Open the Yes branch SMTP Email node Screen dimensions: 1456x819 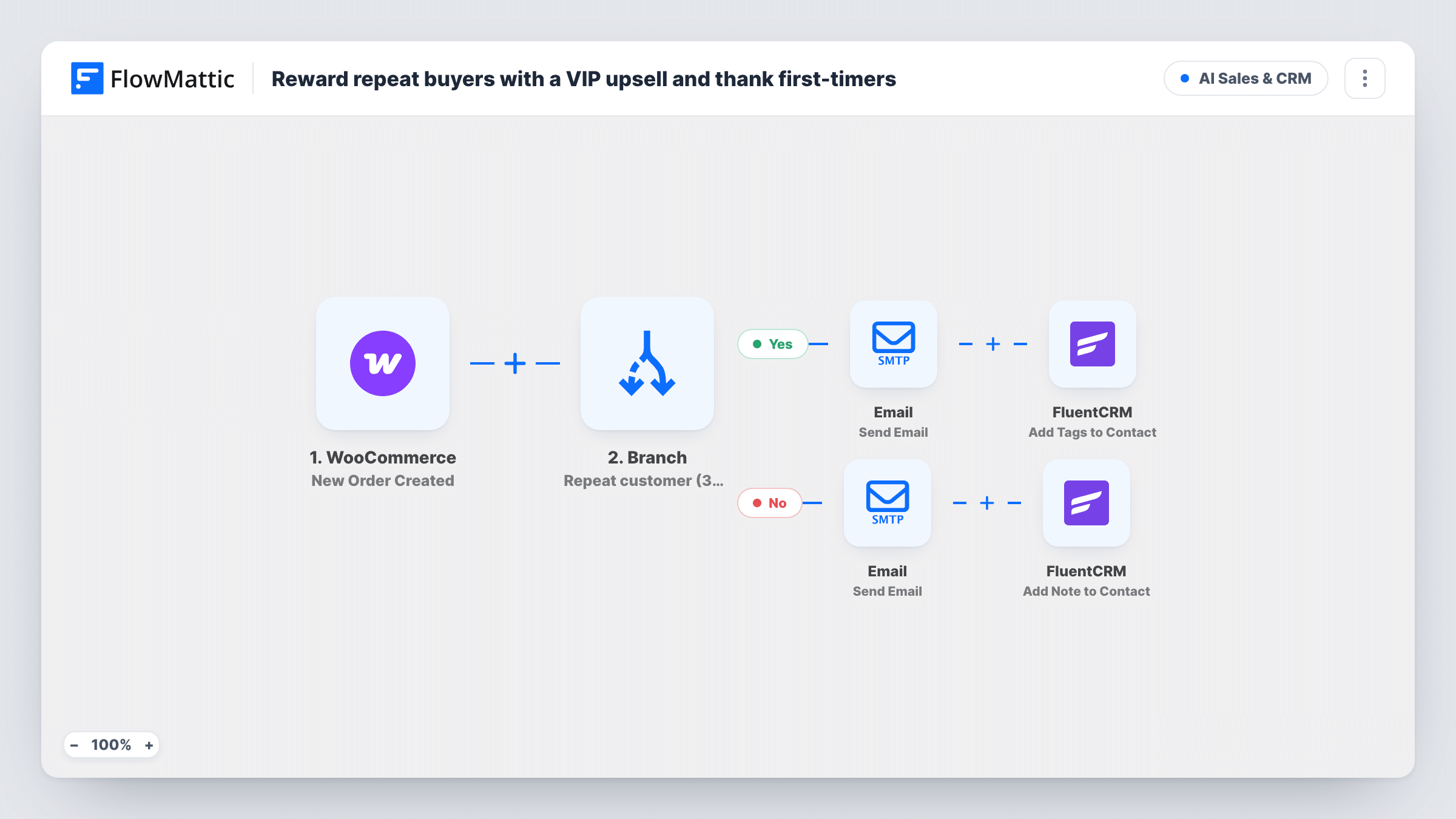(x=894, y=344)
